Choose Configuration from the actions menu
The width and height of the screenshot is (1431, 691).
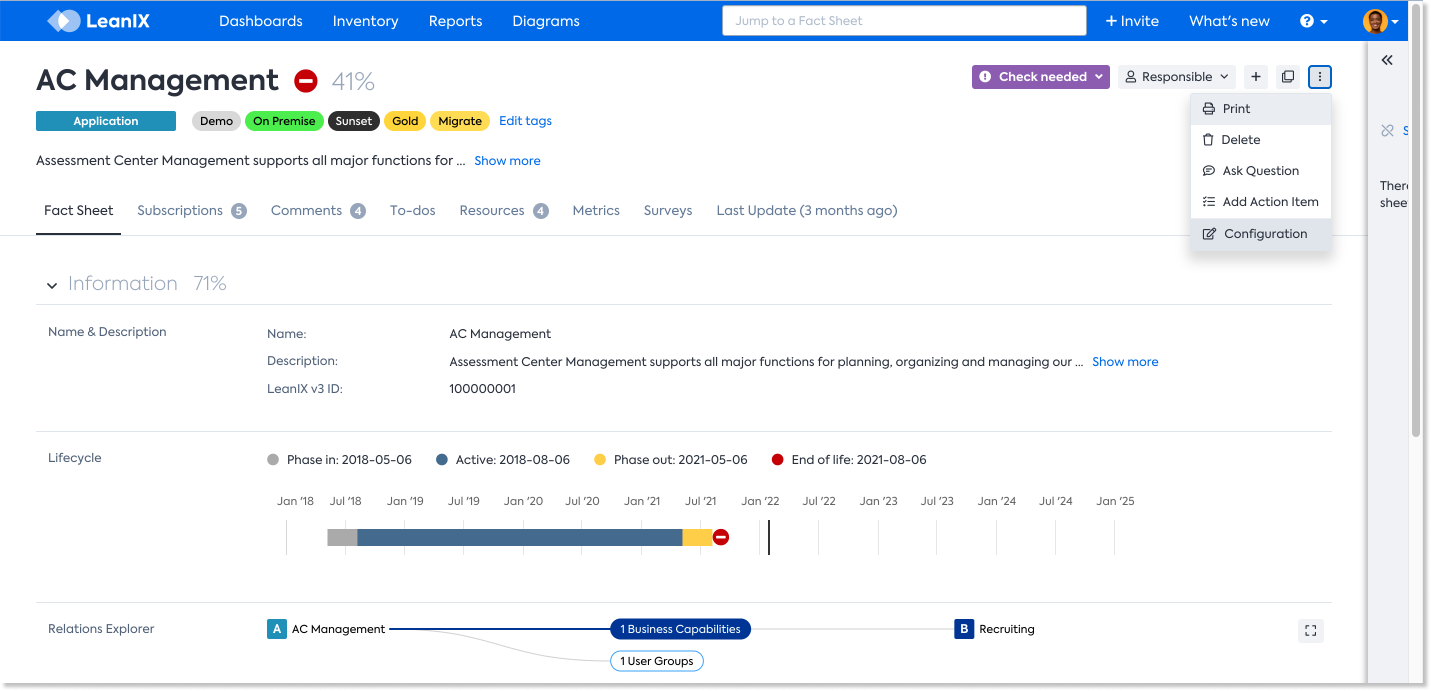coord(1261,234)
